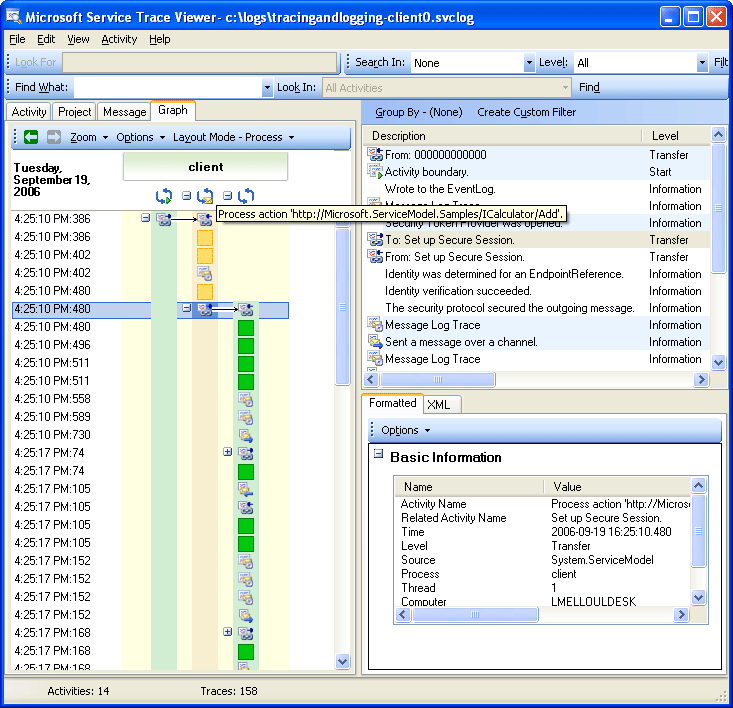Expand the collapsed node at 4:25:17 PM:74
Image resolution: width=733 pixels, height=708 pixels.
point(228,453)
